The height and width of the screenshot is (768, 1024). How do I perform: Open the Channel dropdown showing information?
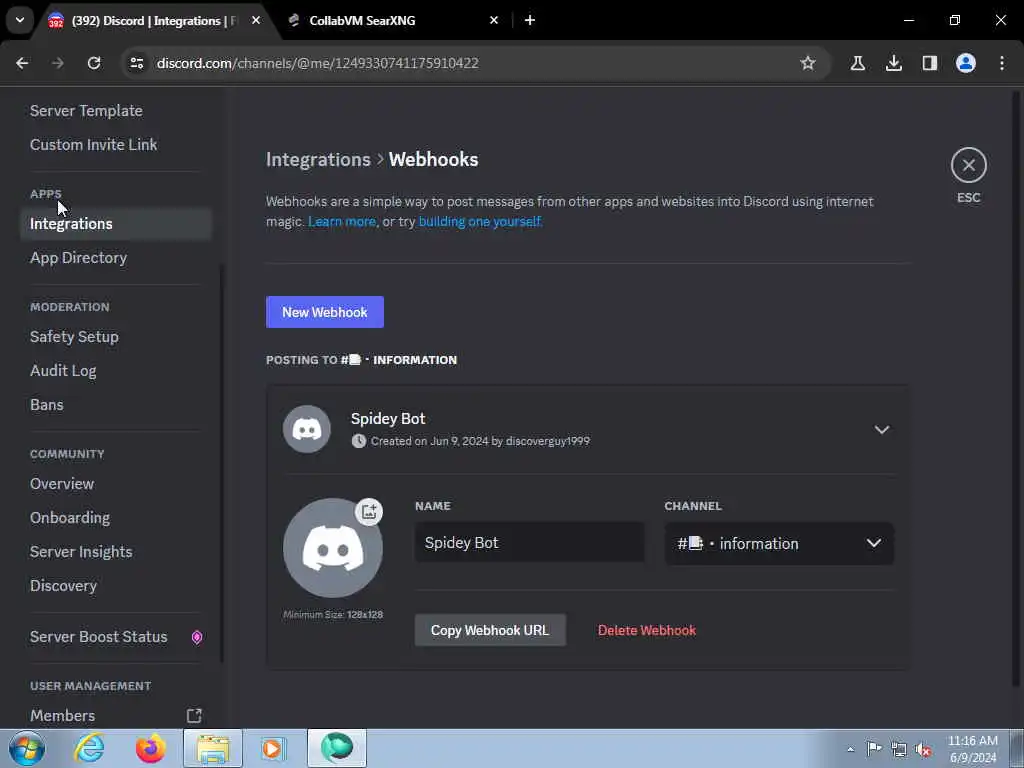pos(779,543)
